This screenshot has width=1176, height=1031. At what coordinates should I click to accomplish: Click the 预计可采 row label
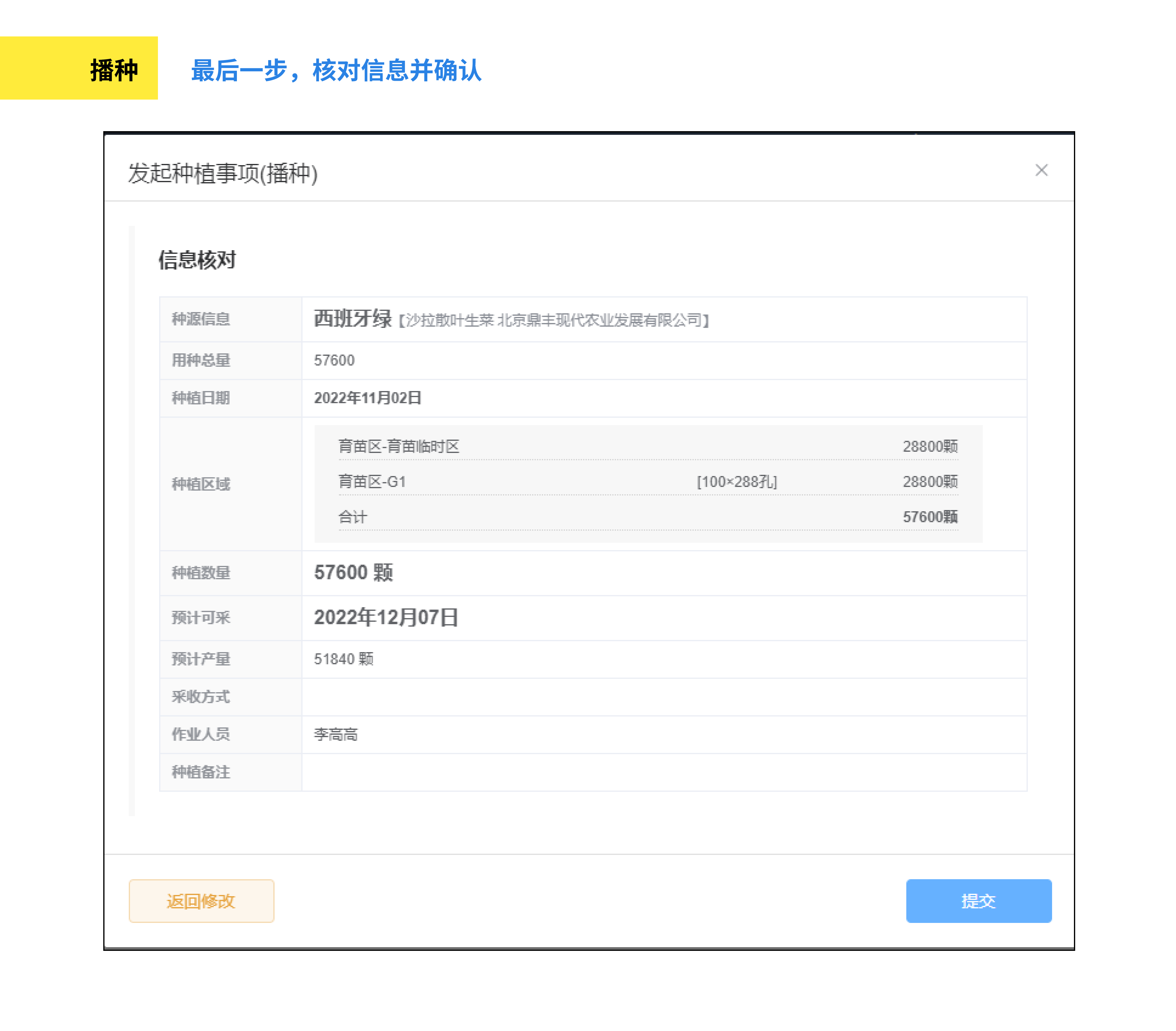click(x=201, y=618)
